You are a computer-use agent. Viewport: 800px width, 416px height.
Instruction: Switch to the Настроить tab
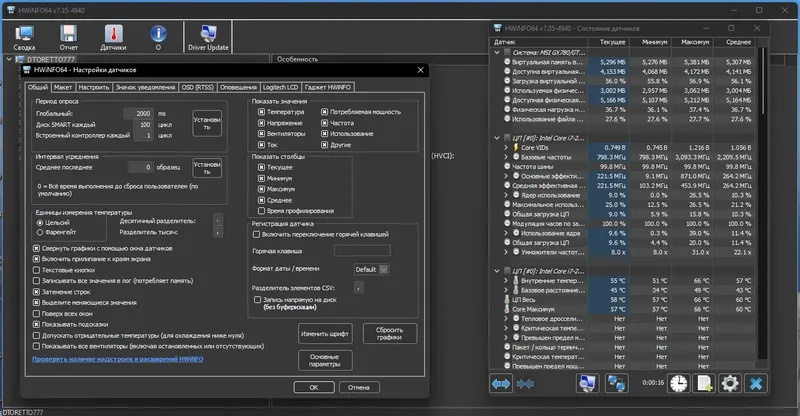coord(94,87)
